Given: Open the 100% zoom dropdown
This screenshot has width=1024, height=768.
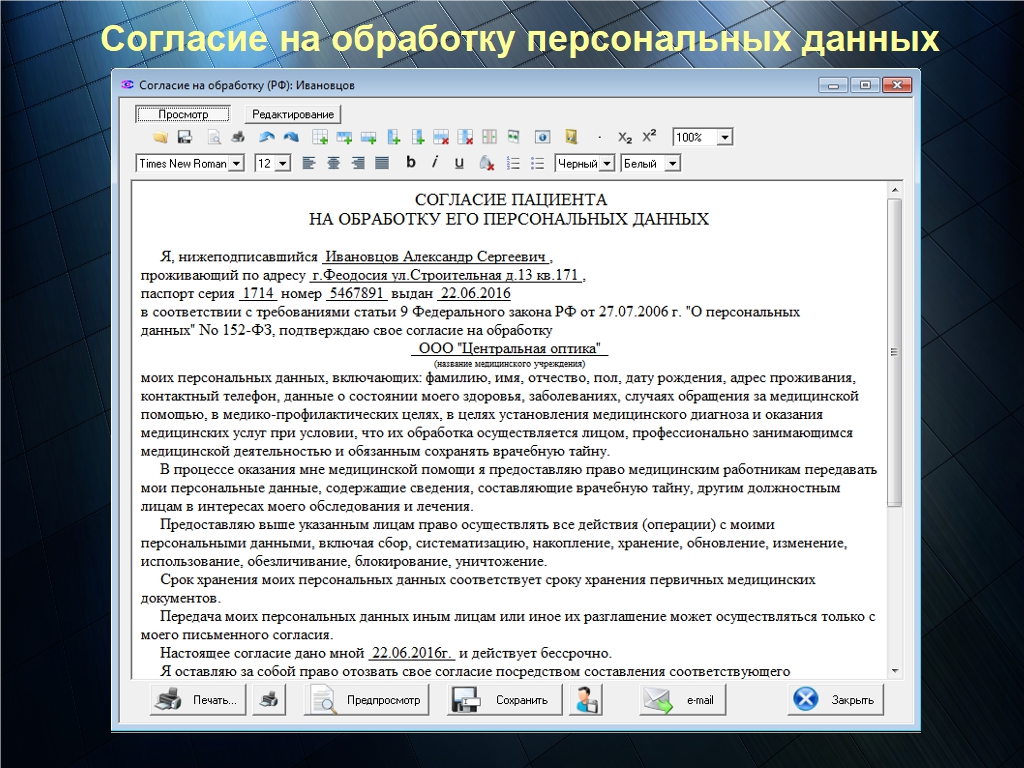Looking at the screenshot, I should [x=725, y=137].
